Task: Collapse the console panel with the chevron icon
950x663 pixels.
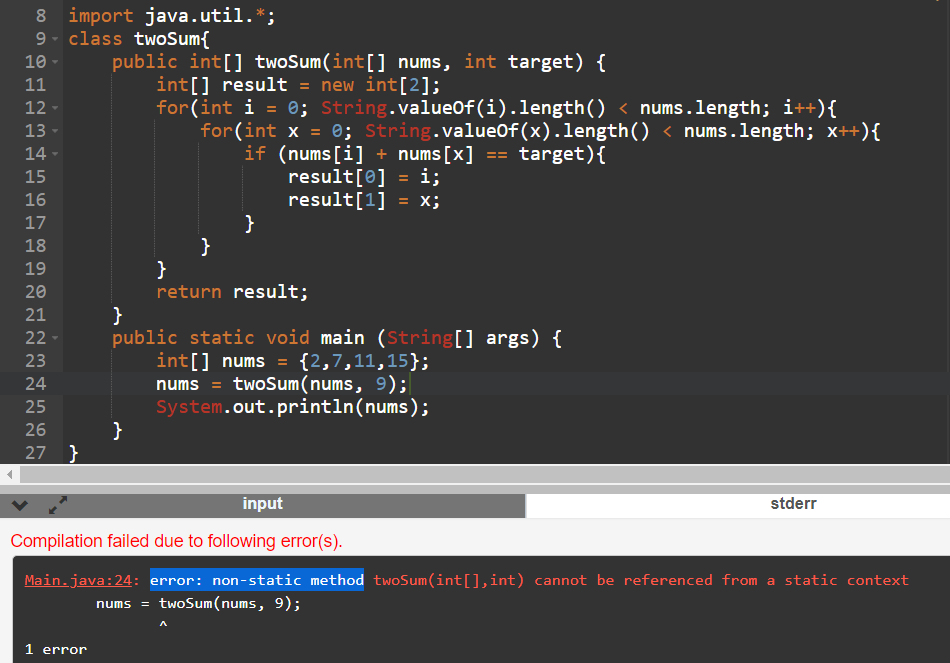Action: (19, 505)
